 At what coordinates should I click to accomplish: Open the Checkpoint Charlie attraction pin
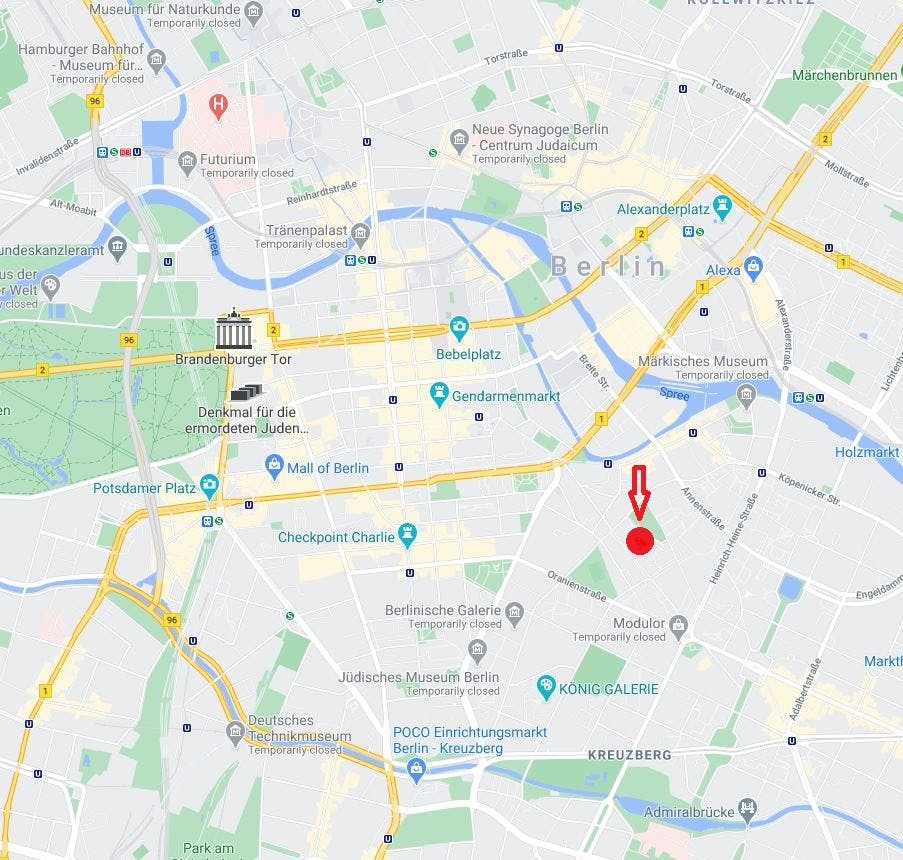(x=408, y=535)
